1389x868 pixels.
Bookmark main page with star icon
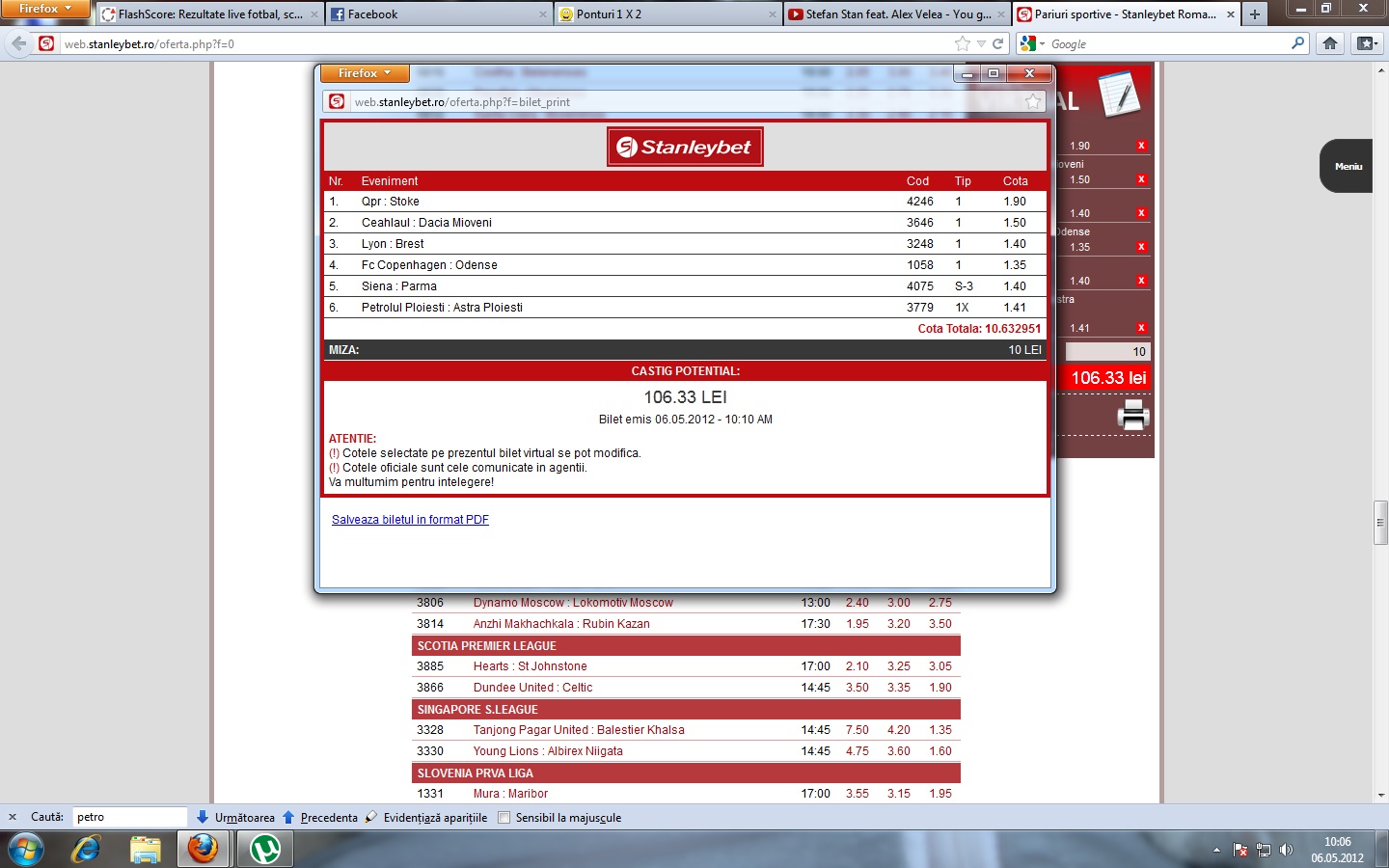[x=963, y=43]
